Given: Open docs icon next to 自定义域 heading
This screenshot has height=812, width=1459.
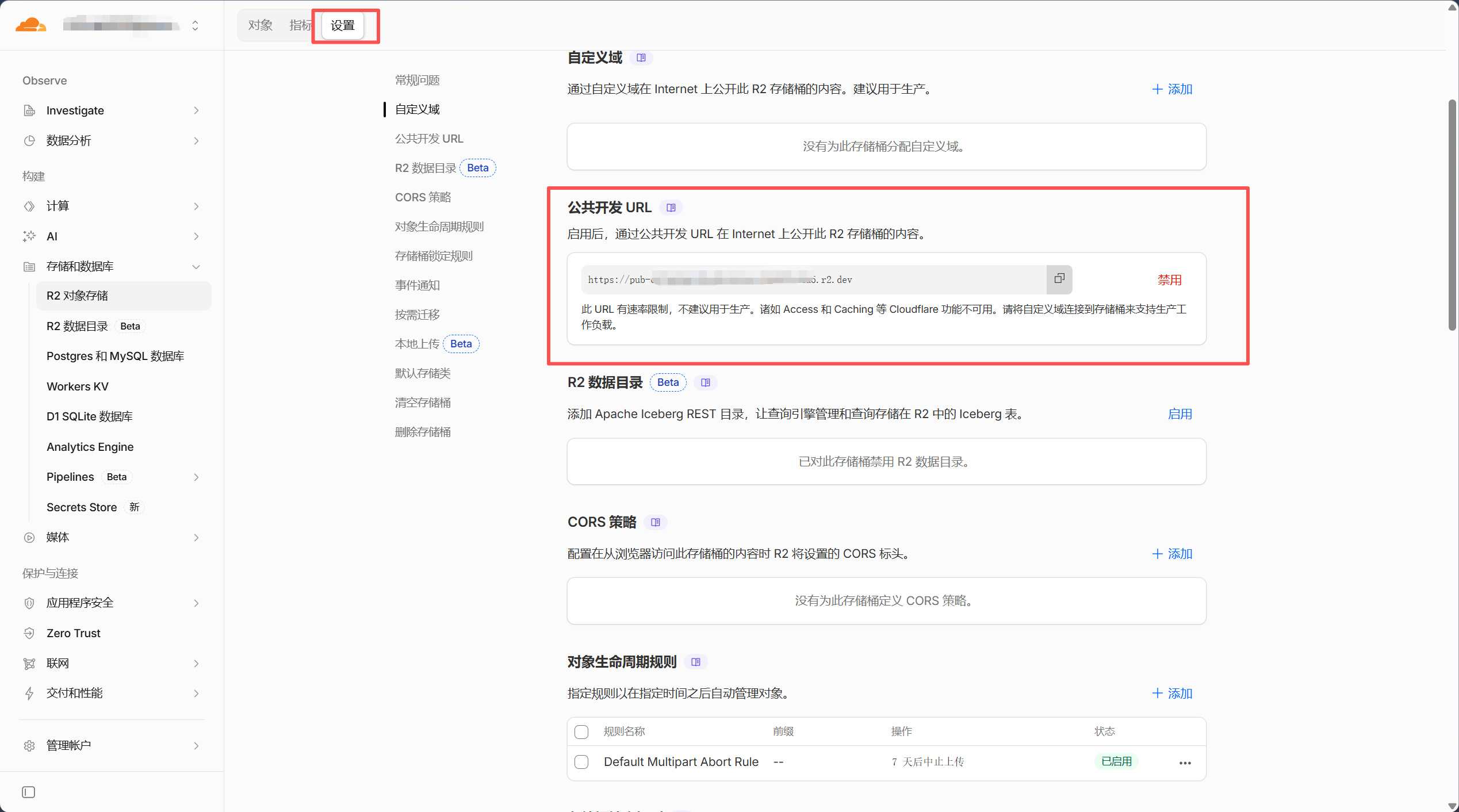Looking at the screenshot, I should pos(641,58).
